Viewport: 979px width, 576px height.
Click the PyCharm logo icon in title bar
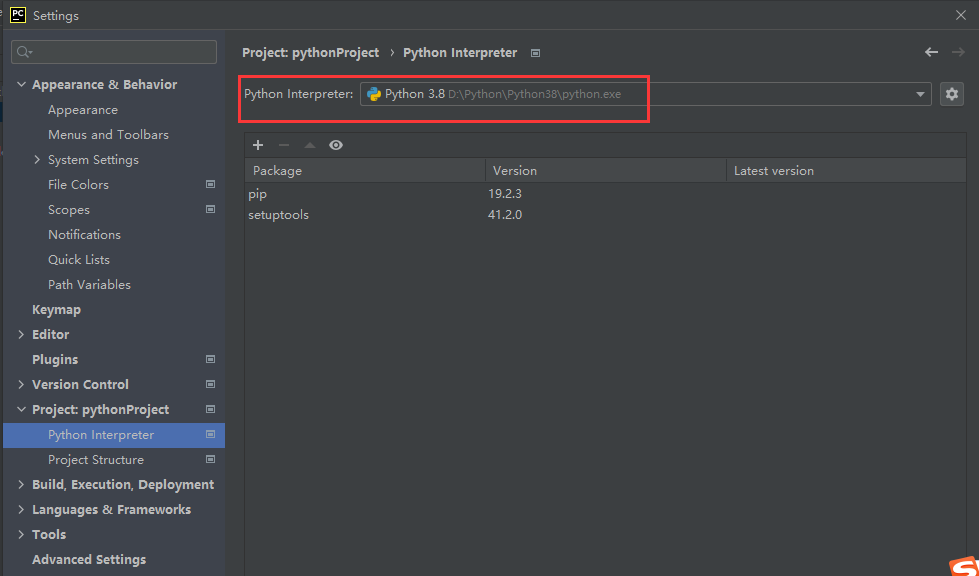click(18, 15)
